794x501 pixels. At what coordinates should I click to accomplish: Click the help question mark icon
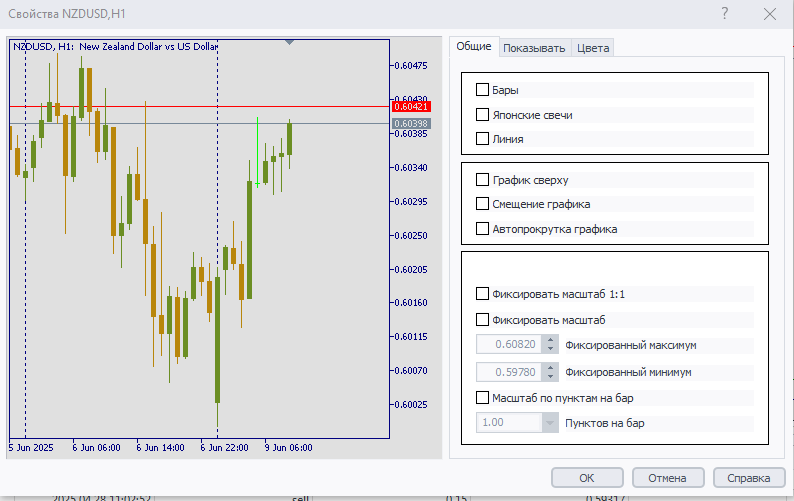pos(725,14)
